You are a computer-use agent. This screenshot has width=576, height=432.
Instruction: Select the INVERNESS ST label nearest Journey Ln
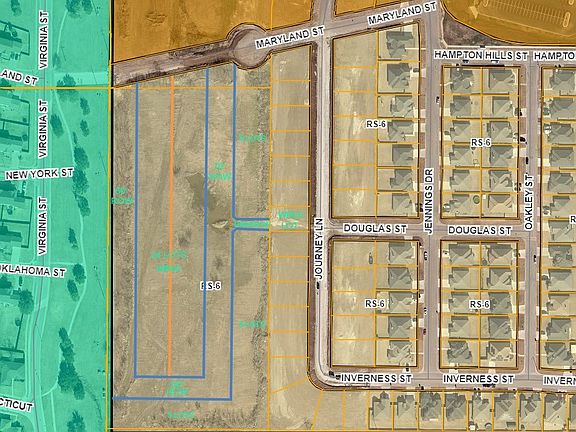(377, 378)
